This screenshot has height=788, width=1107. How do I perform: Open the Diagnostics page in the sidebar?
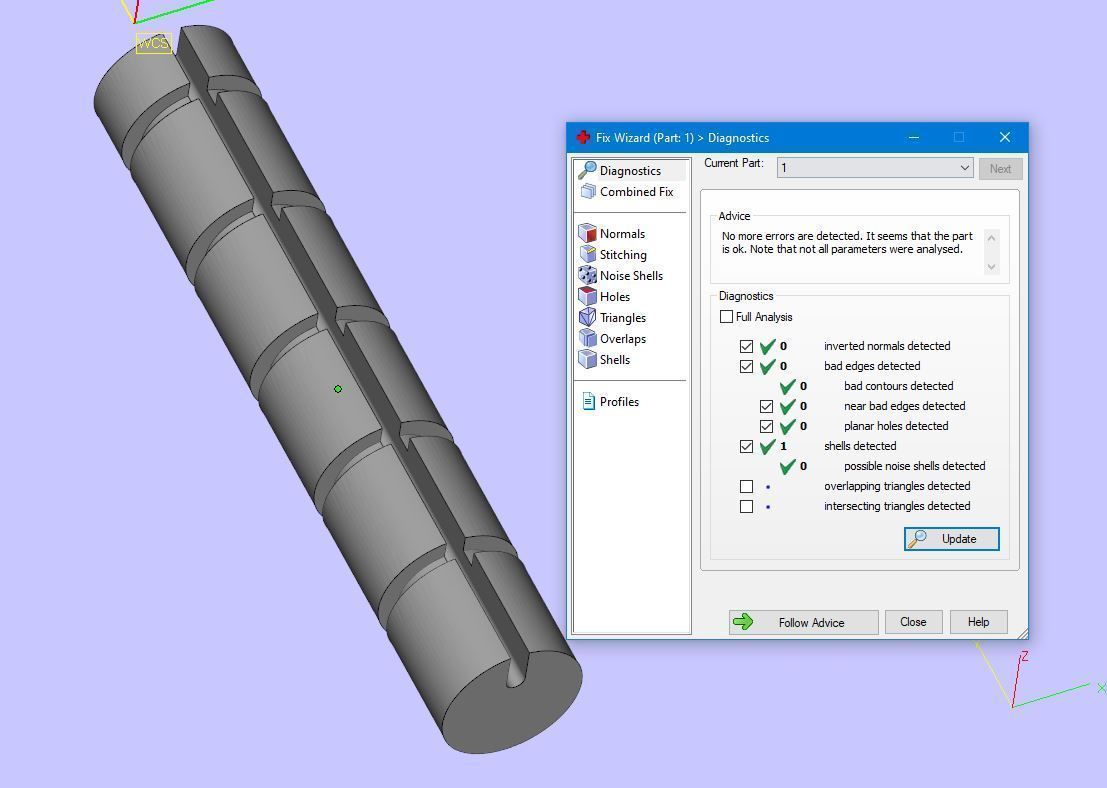630,170
